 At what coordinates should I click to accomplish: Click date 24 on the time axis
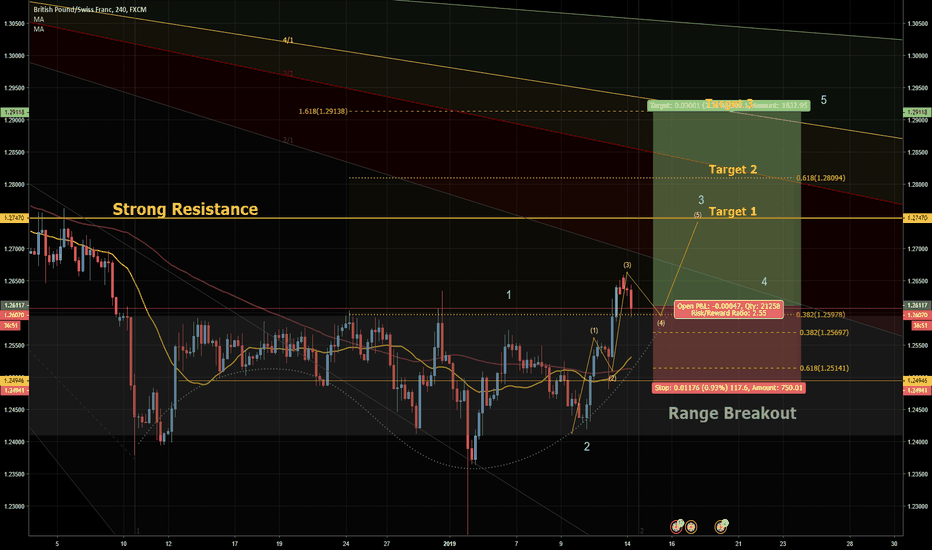coord(347,543)
